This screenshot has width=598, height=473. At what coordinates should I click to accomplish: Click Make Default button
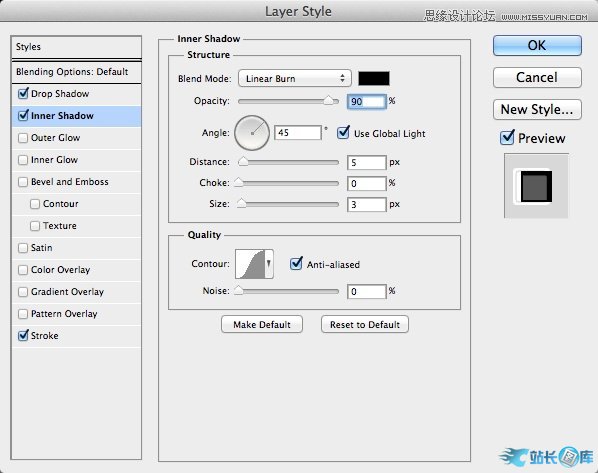click(262, 324)
